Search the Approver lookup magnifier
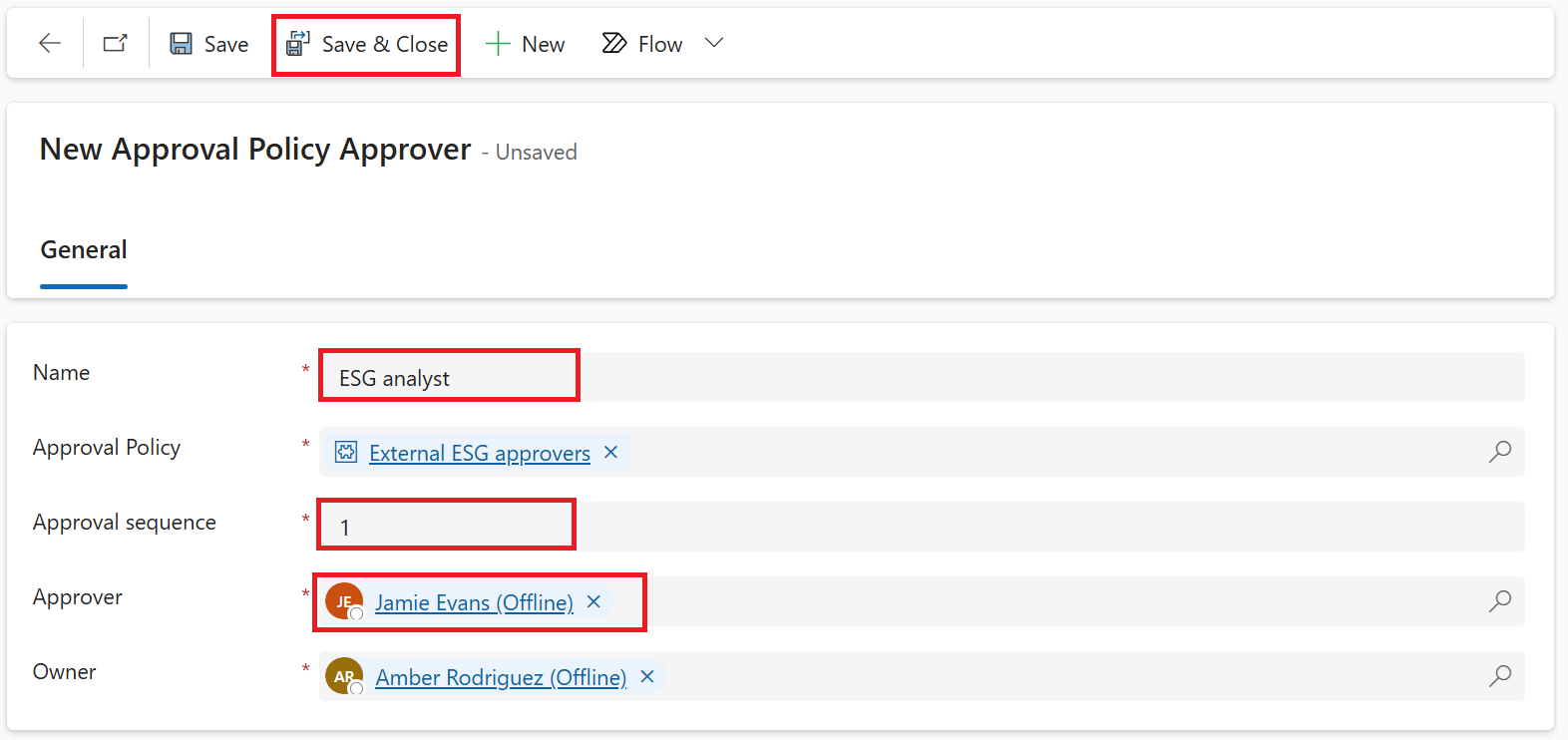1568x740 pixels. (x=1500, y=601)
